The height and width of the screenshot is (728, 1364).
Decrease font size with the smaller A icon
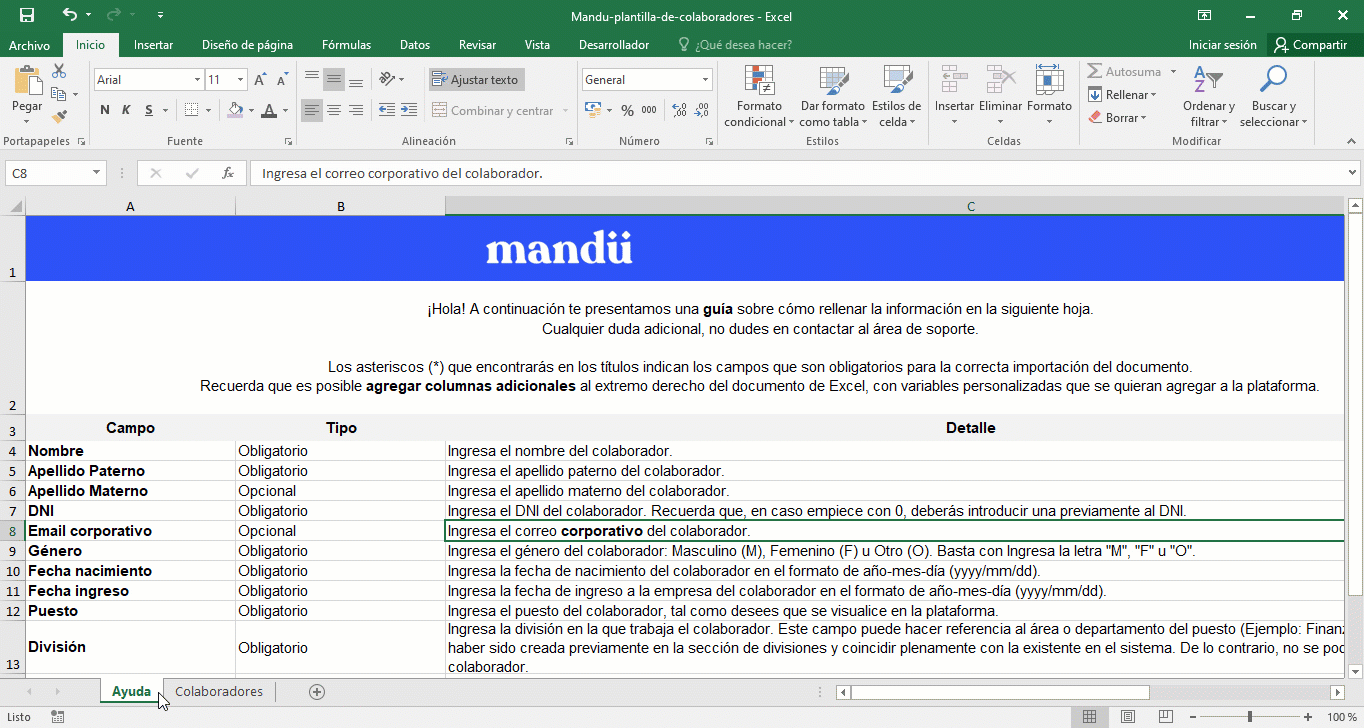282,79
